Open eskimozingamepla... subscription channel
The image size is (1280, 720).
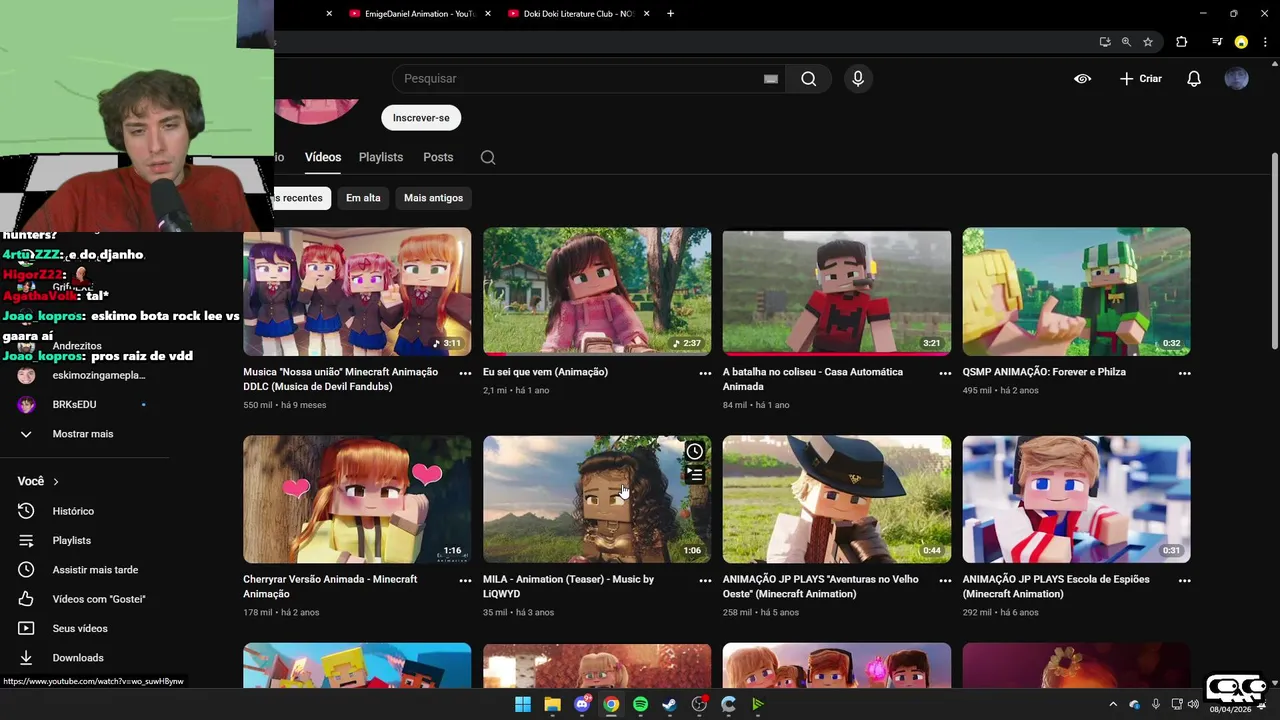pos(98,376)
